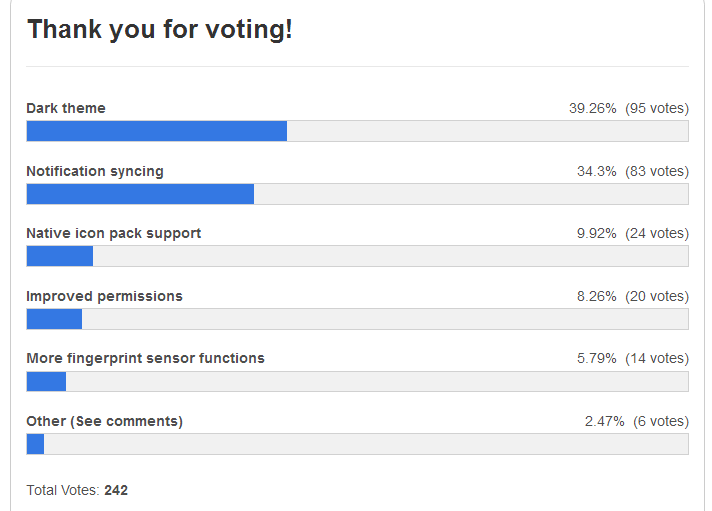The image size is (712, 511).
Task: Select the Improved permissions progress bar
Action: click(357, 319)
